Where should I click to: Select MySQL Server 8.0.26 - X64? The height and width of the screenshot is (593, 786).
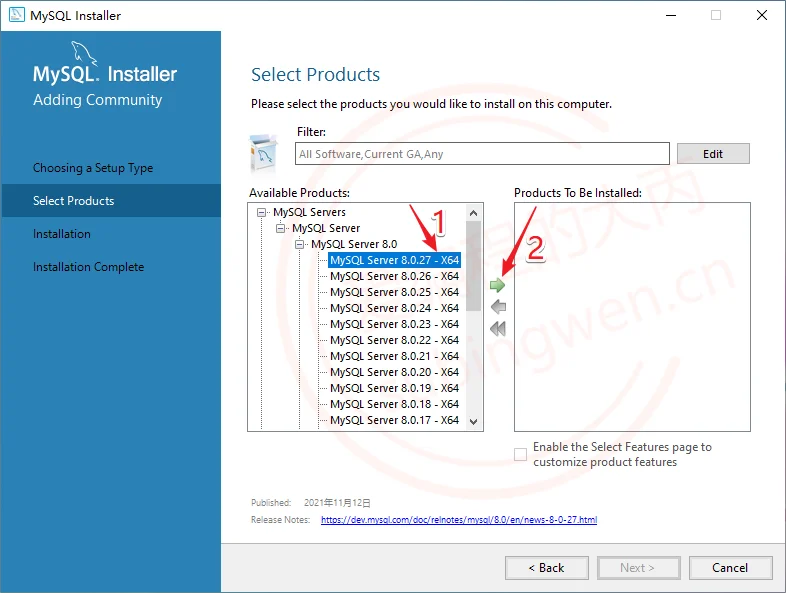coord(395,276)
